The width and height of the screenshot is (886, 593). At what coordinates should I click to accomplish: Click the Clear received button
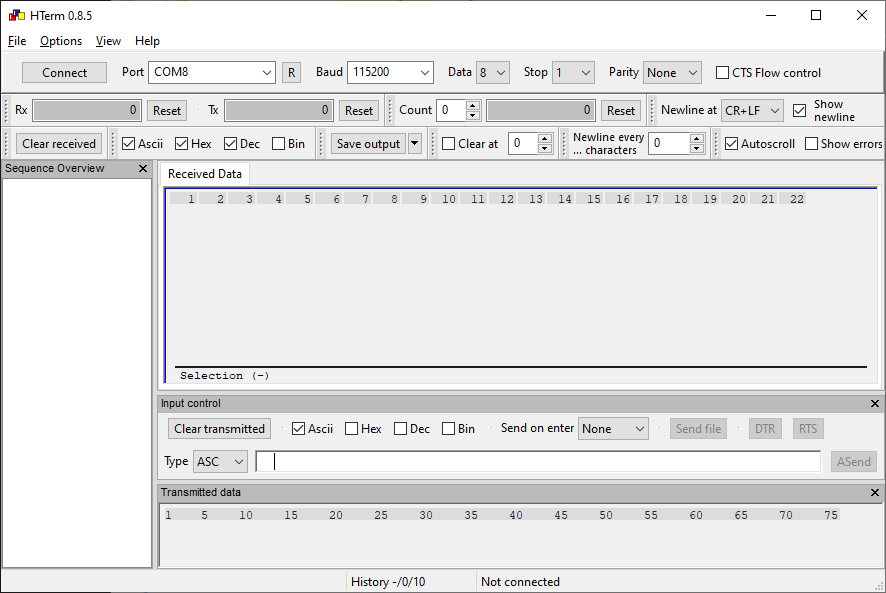click(59, 144)
